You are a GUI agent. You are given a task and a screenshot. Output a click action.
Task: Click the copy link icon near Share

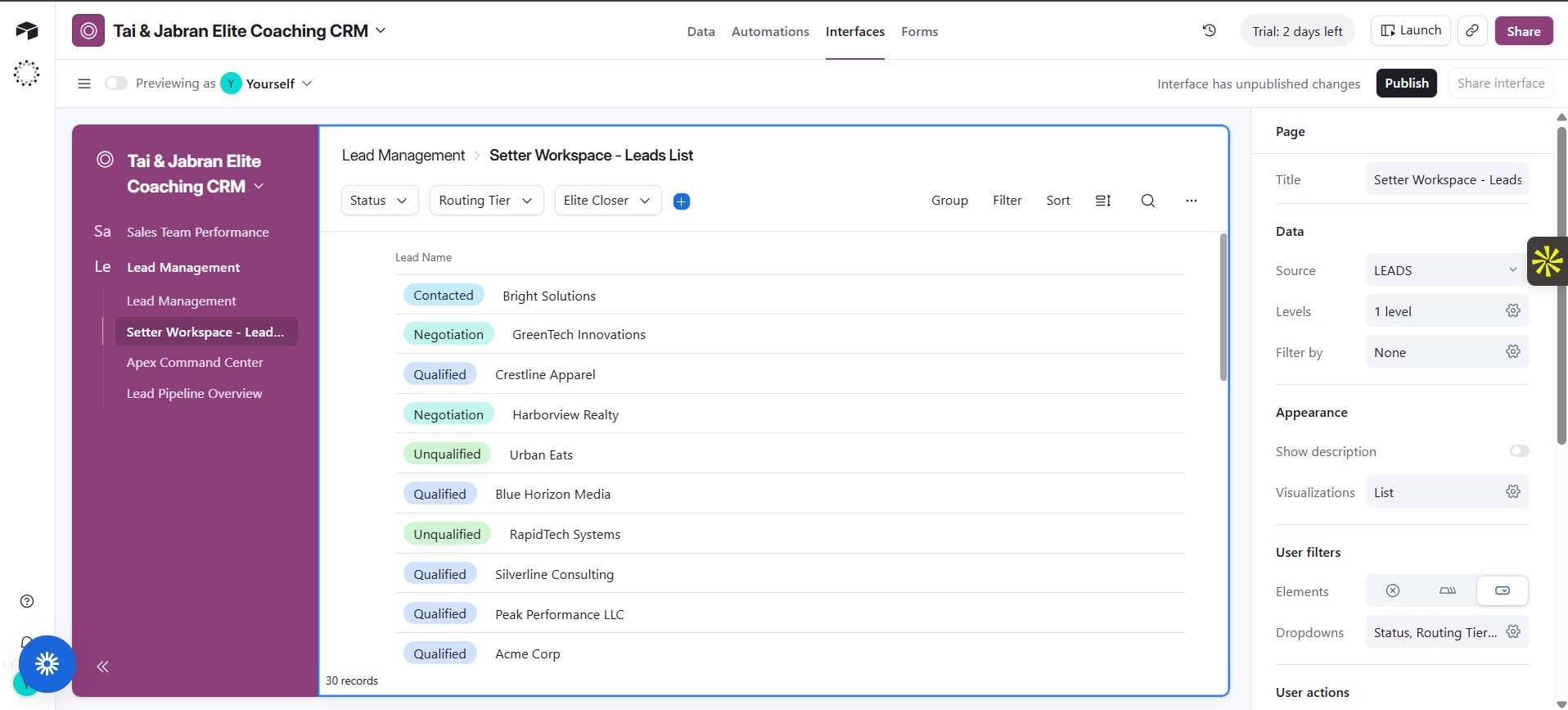(1471, 31)
